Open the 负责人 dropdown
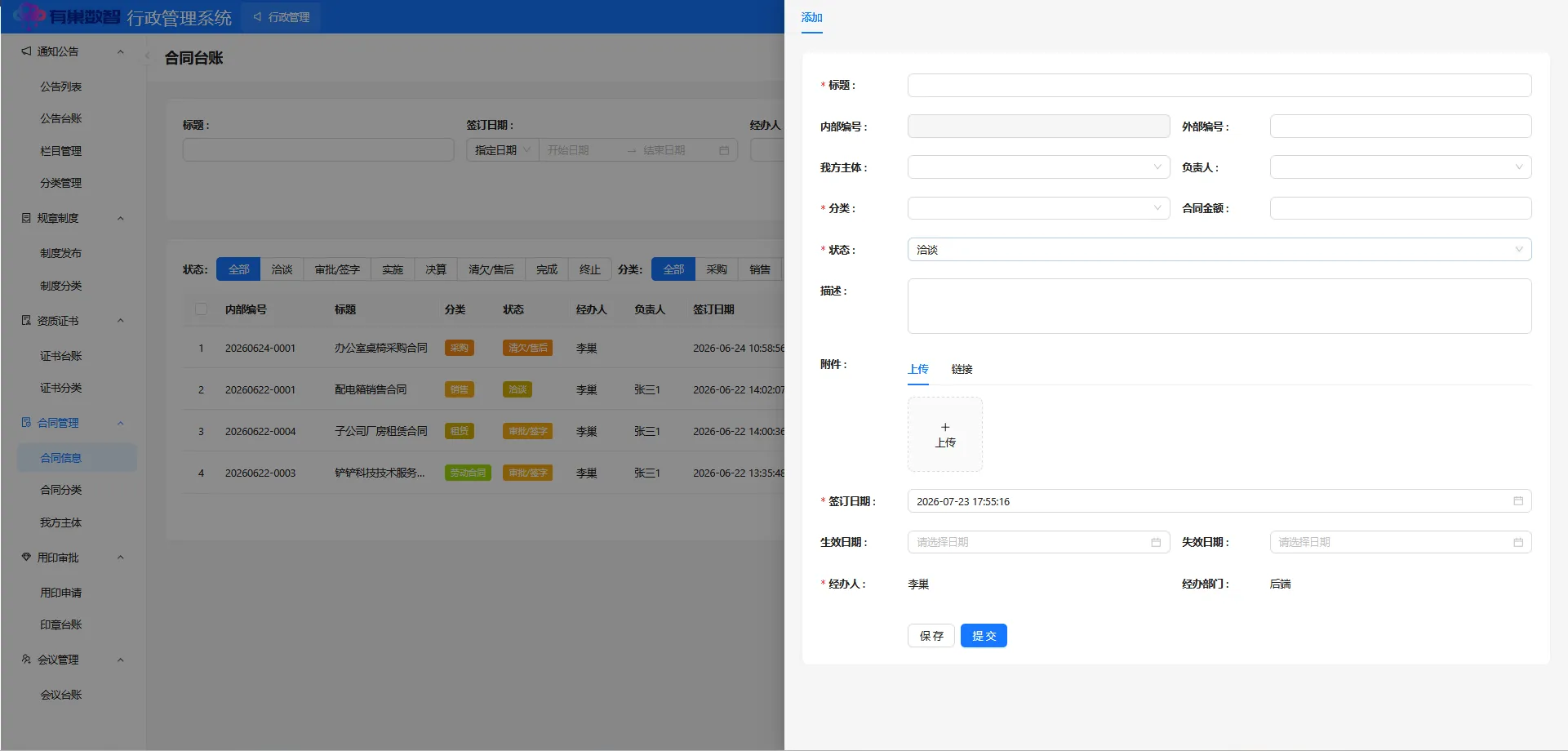The image size is (1568, 751). 1401,167
